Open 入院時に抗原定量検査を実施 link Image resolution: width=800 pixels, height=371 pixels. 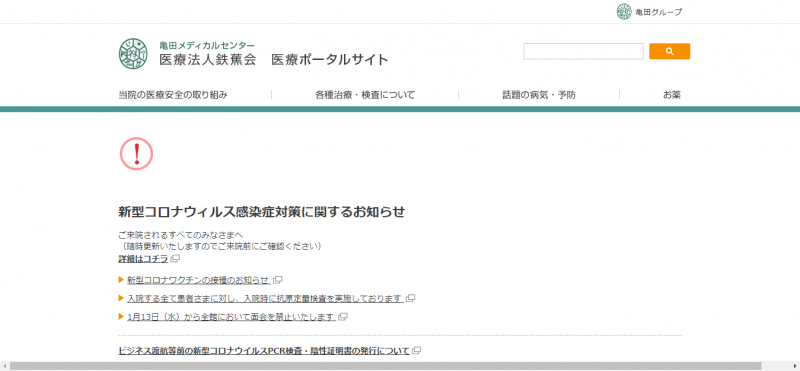(x=265, y=299)
